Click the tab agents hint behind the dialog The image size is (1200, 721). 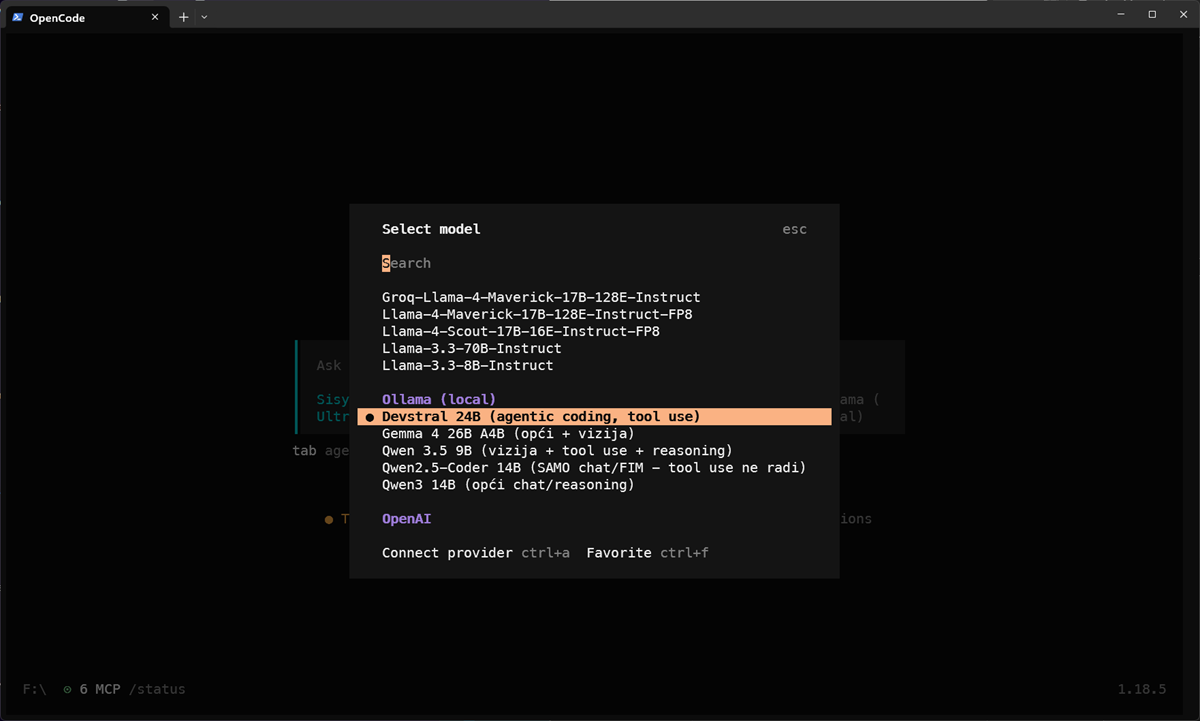point(320,450)
